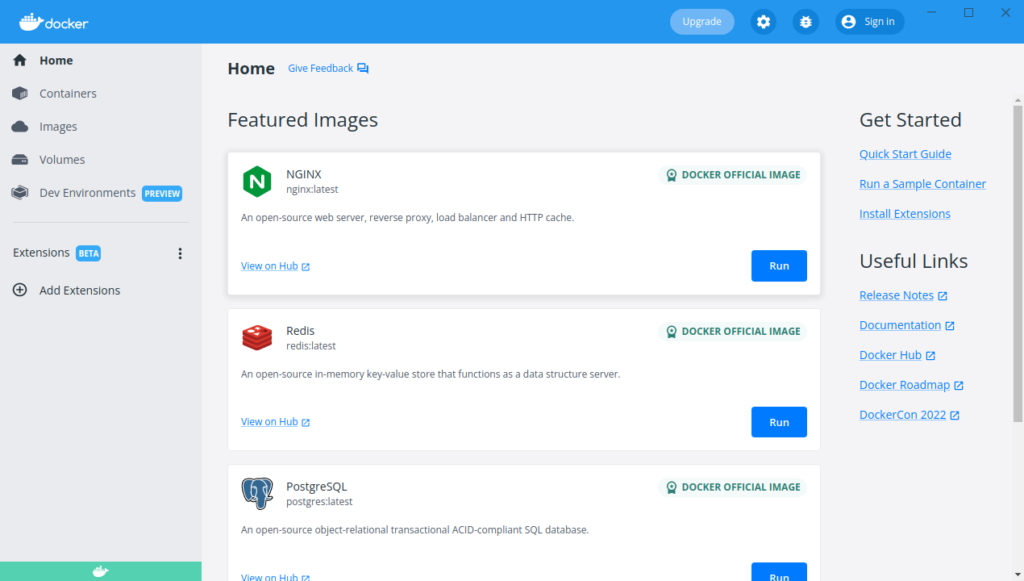
Task: Click external link icon beside Release Notes
Action: [x=942, y=296]
